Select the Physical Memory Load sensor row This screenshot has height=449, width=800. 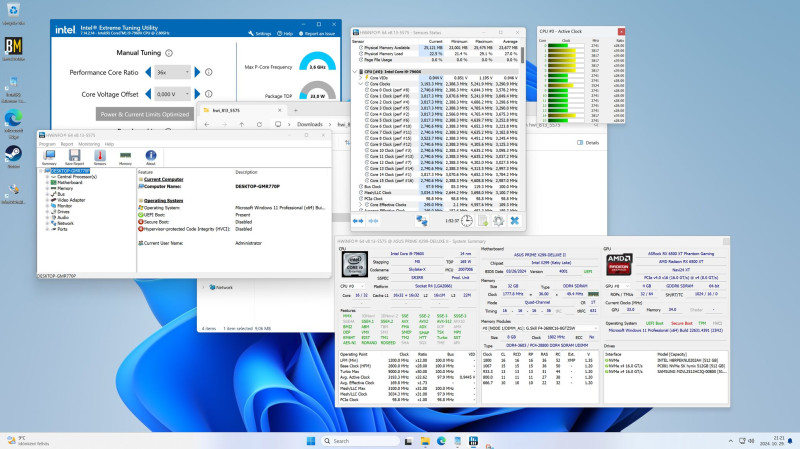[x=436, y=54]
